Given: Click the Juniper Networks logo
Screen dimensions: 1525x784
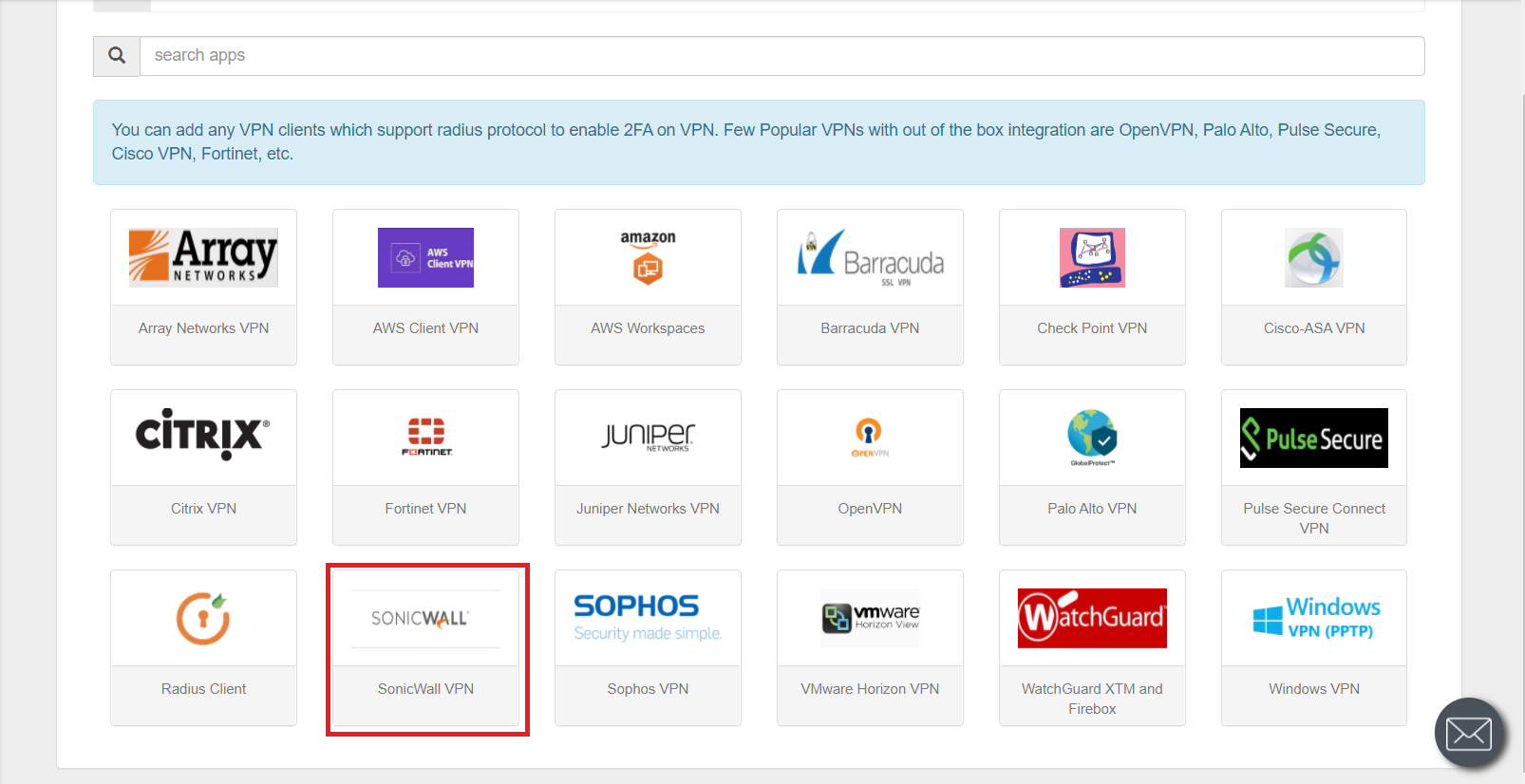Looking at the screenshot, I should click(648, 437).
